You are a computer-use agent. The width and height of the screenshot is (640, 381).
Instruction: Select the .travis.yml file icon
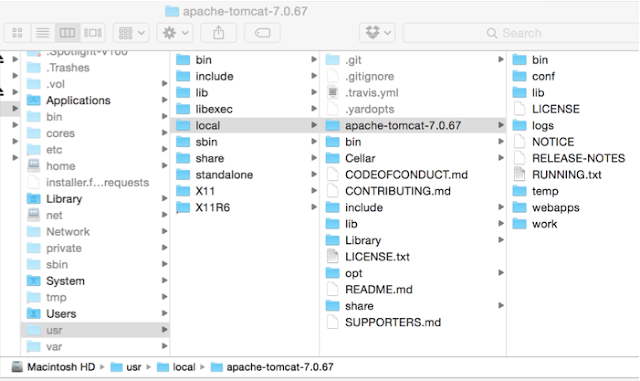click(333, 93)
